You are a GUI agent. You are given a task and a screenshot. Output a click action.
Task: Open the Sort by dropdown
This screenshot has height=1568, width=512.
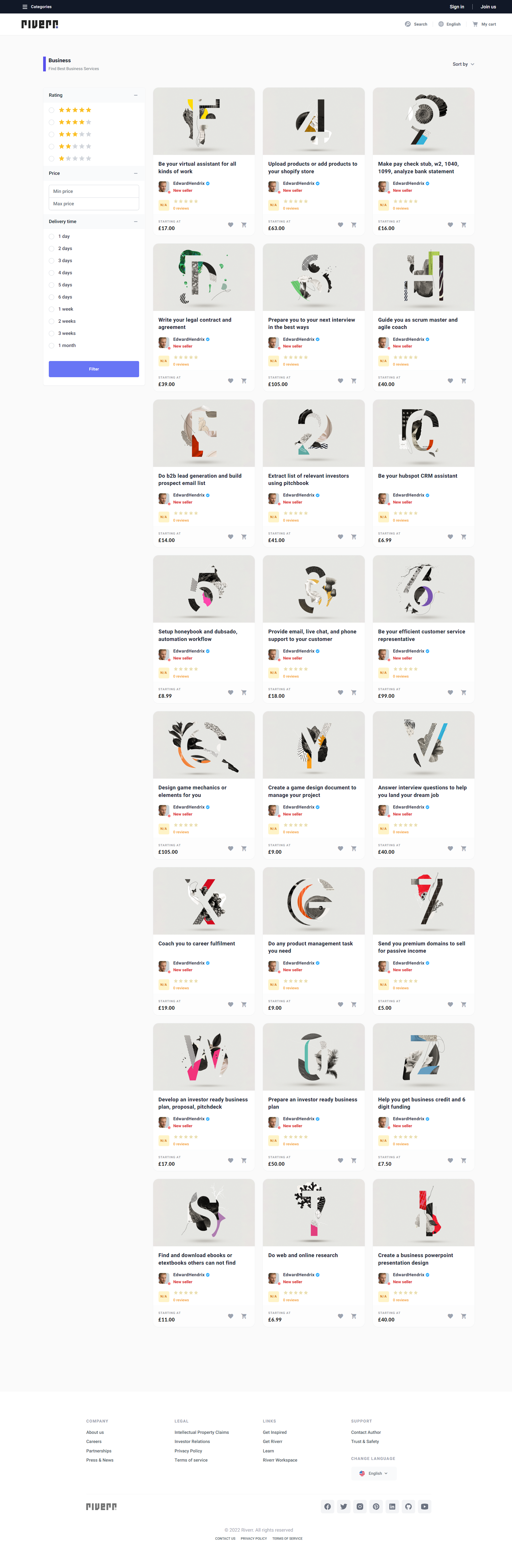[x=463, y=64]
